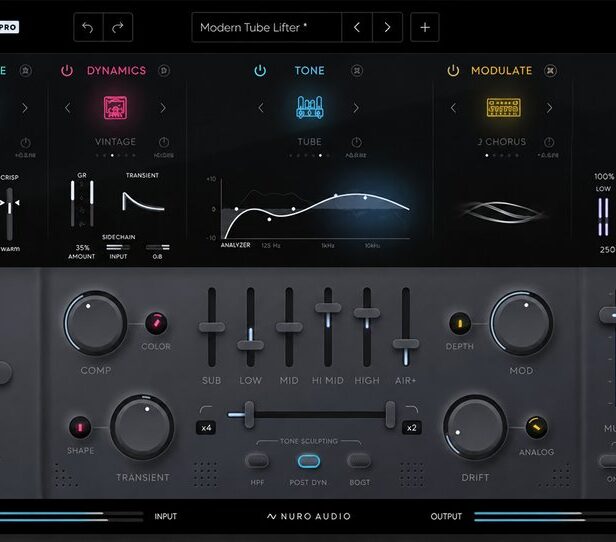This screenshot has width=616, height=542.
Task: Click the Nuro Audio logo
Action: click(x=308, y=516)
